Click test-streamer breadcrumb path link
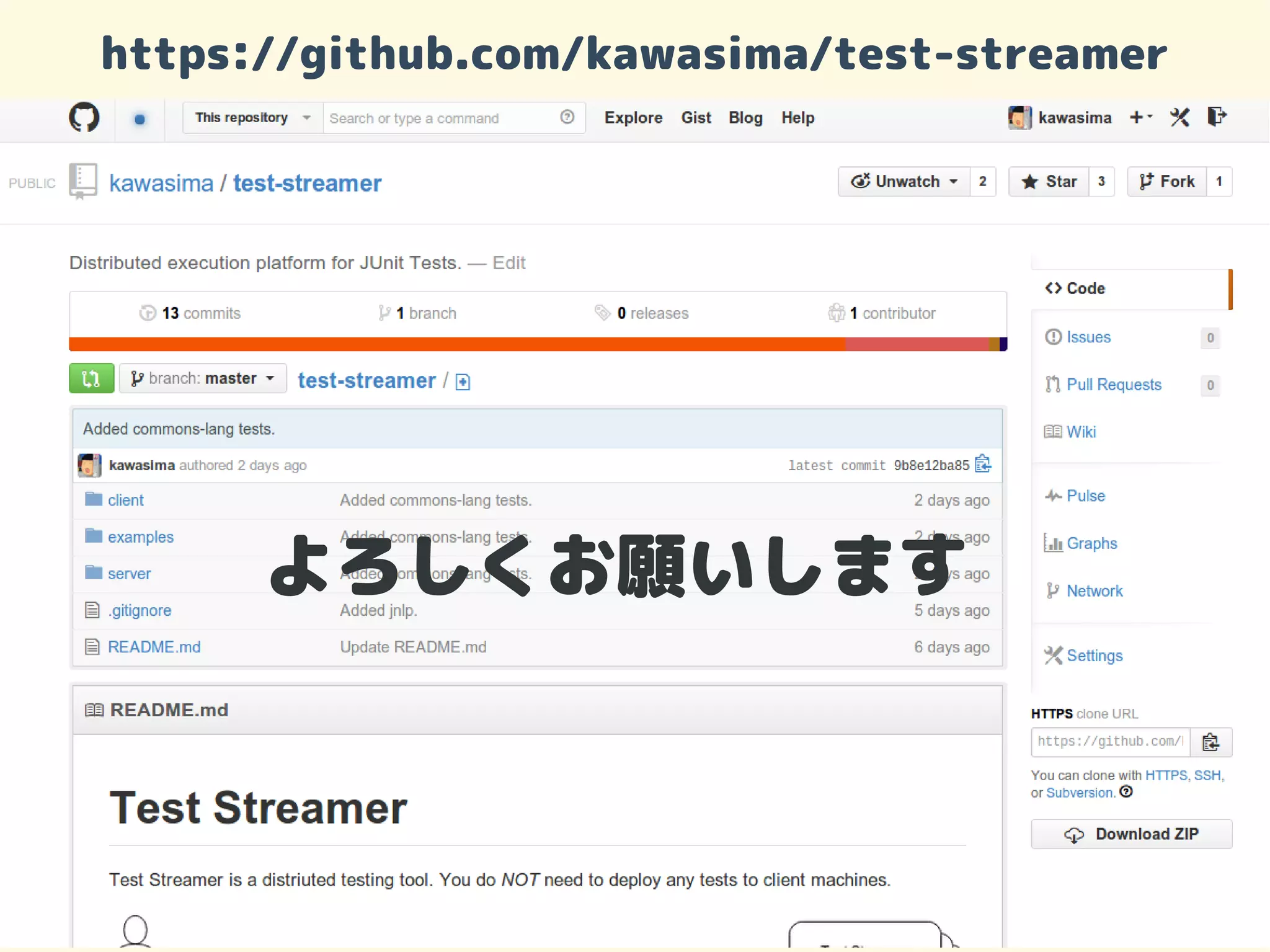Screen dimensions: 1270x952 (366, 381)
